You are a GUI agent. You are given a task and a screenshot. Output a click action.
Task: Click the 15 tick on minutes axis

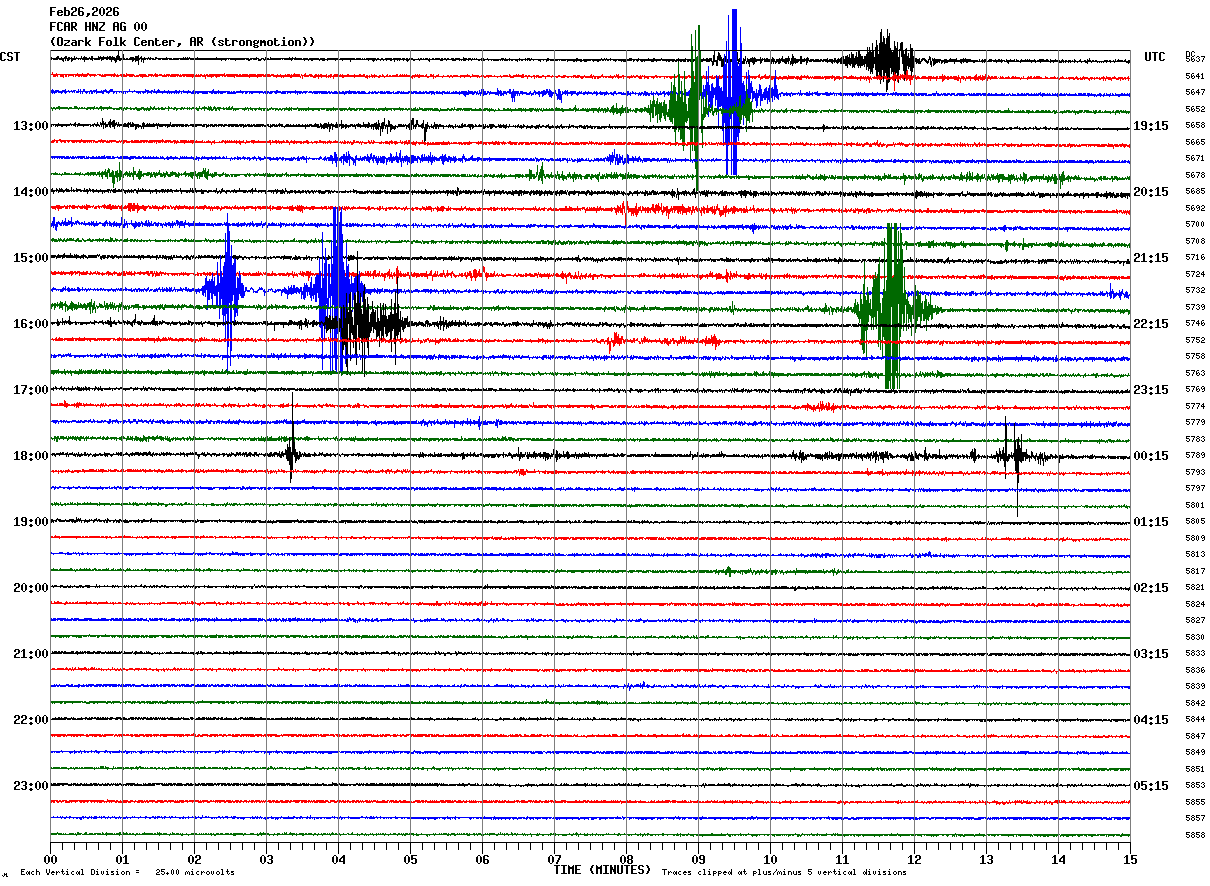(x=1129, y=859)
